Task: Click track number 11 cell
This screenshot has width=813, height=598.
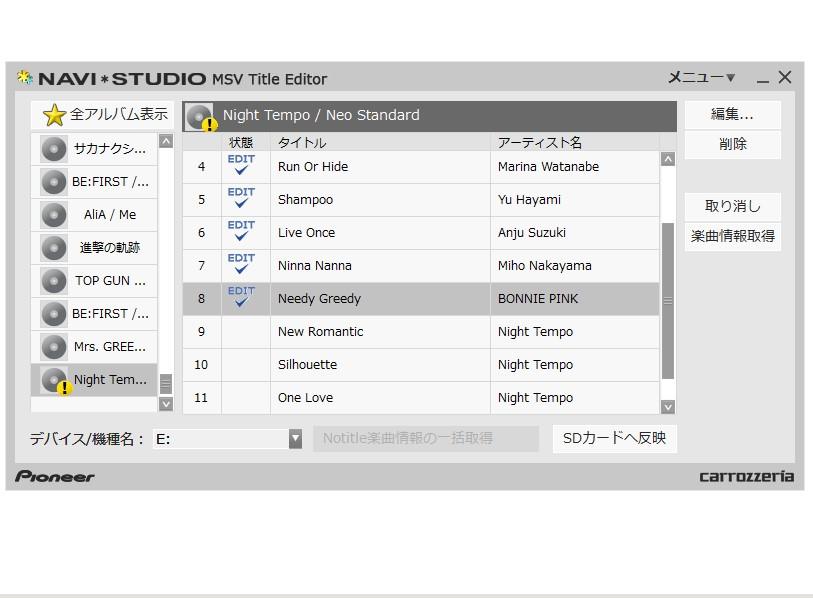Action: pyautogui.click(x=201, y=398)
